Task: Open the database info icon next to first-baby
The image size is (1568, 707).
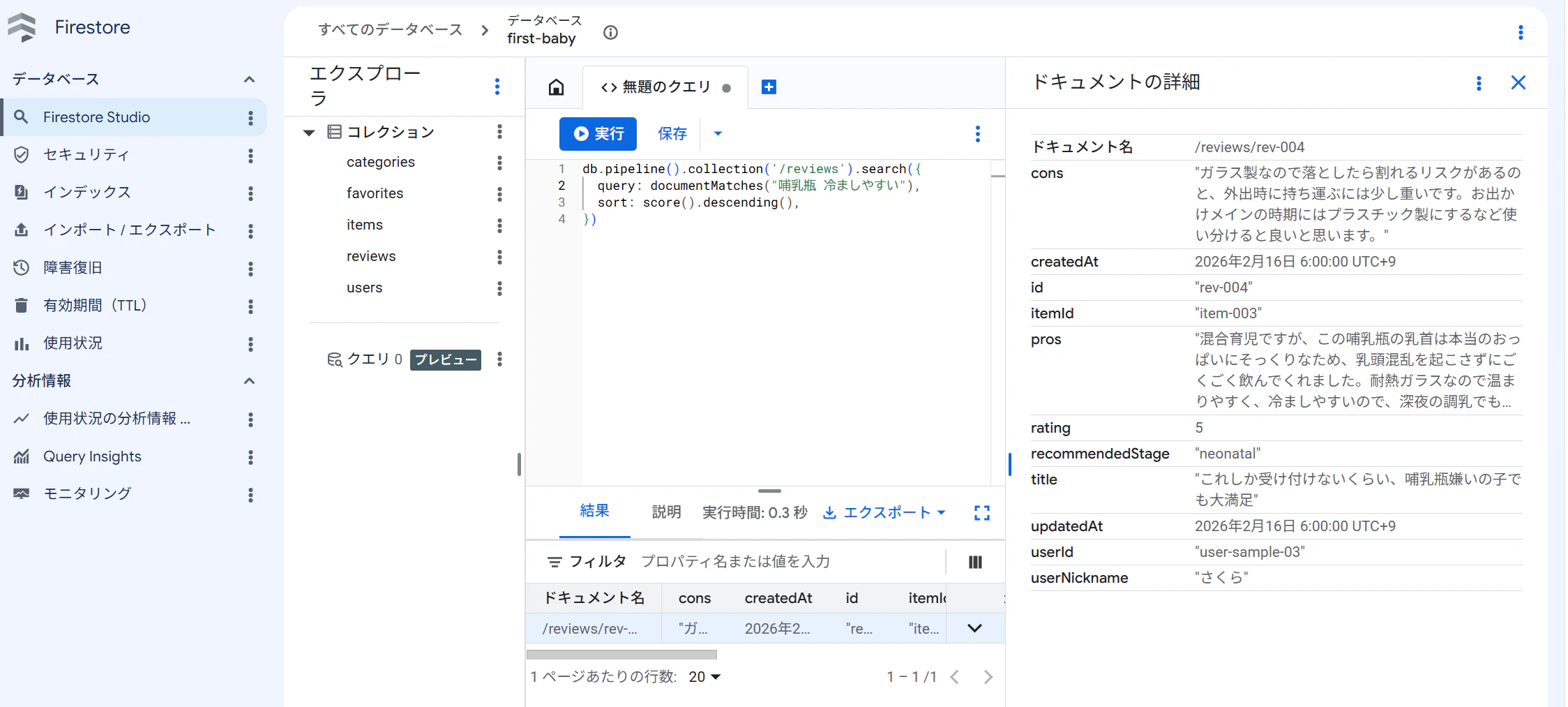Action: coord(610,33)
